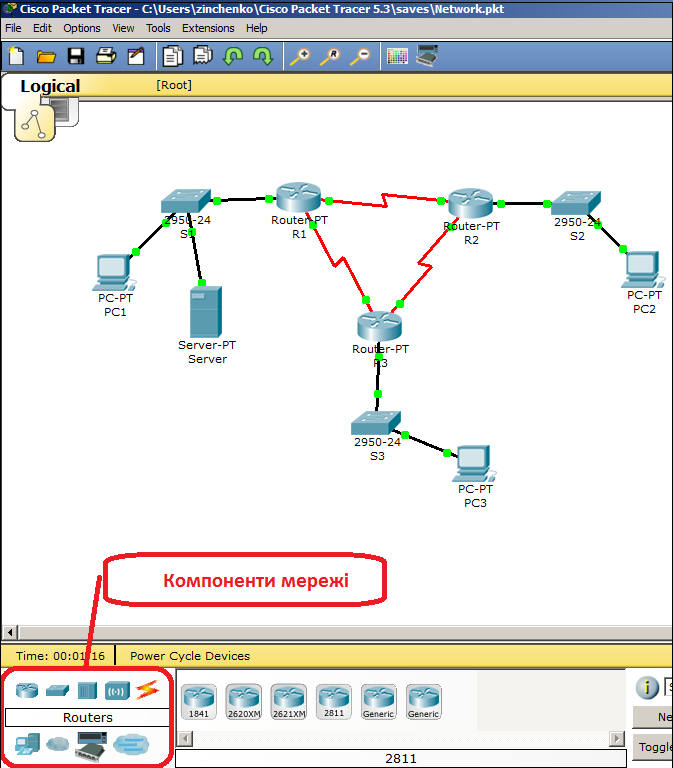Viewport: 673px width, 768px height.
Task: Click the Redo green arrow icon
Action: [263, 56]
